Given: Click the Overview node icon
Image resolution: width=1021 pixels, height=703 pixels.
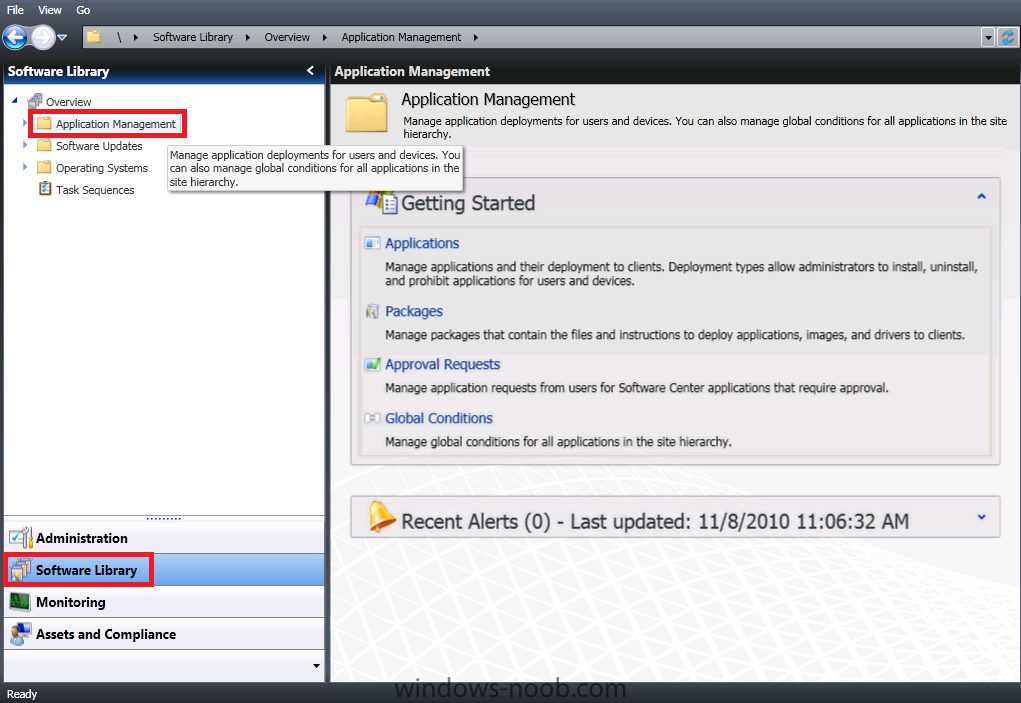Looking at the screenshot, I should (35, 101).
